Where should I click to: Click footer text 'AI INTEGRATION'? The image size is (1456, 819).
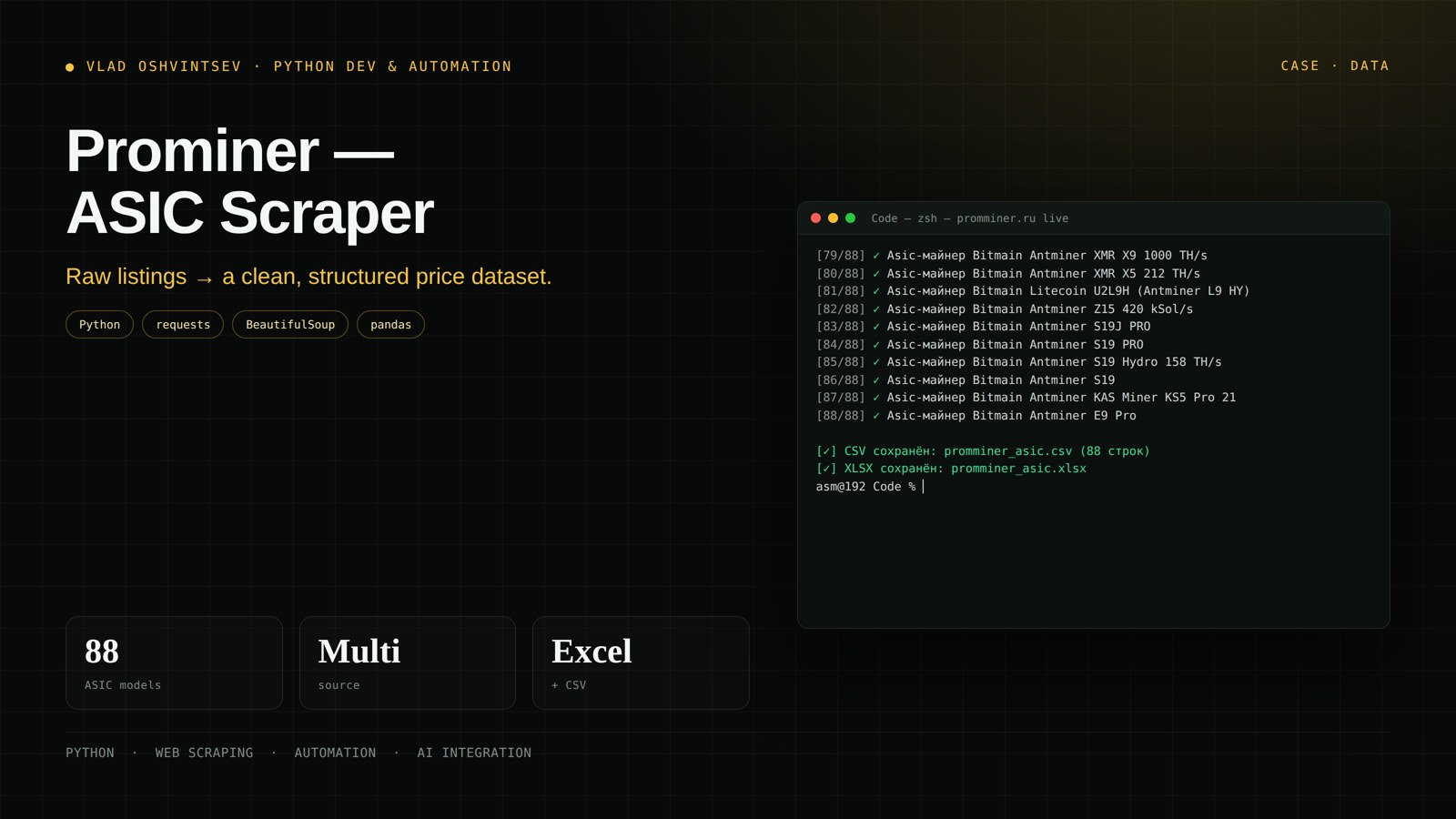(x=474, y=753)
